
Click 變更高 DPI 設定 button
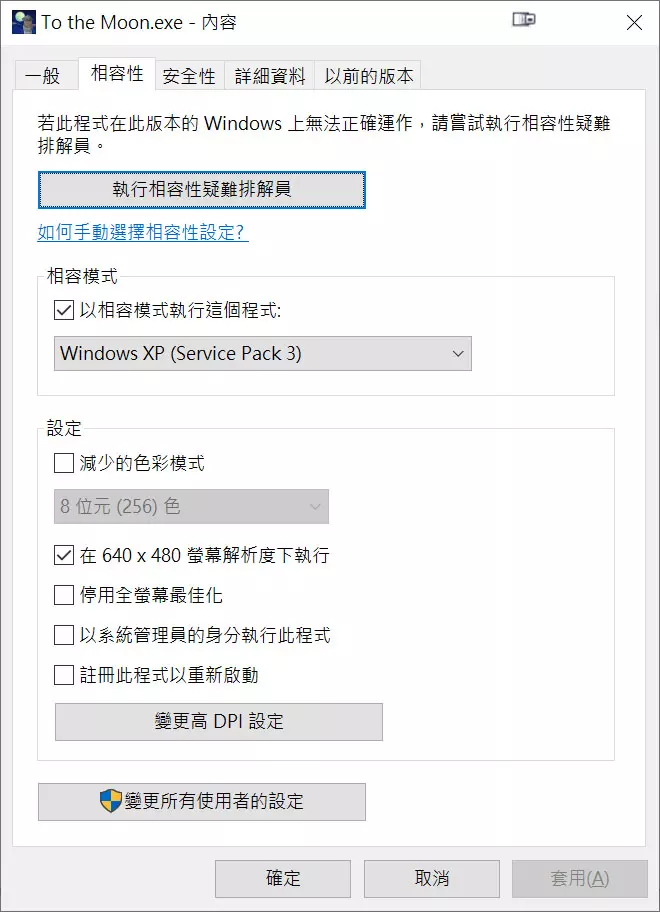click(218, 721)
